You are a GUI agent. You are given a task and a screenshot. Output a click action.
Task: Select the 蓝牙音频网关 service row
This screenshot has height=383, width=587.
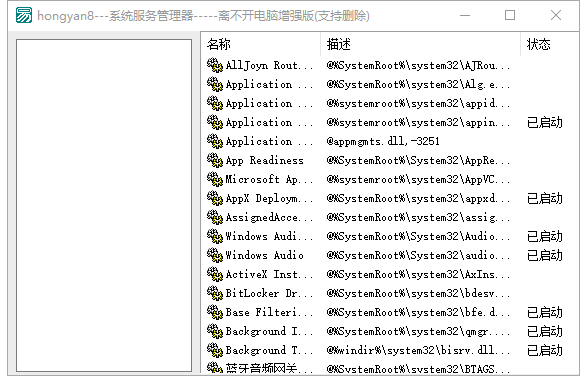click(390, 368)
